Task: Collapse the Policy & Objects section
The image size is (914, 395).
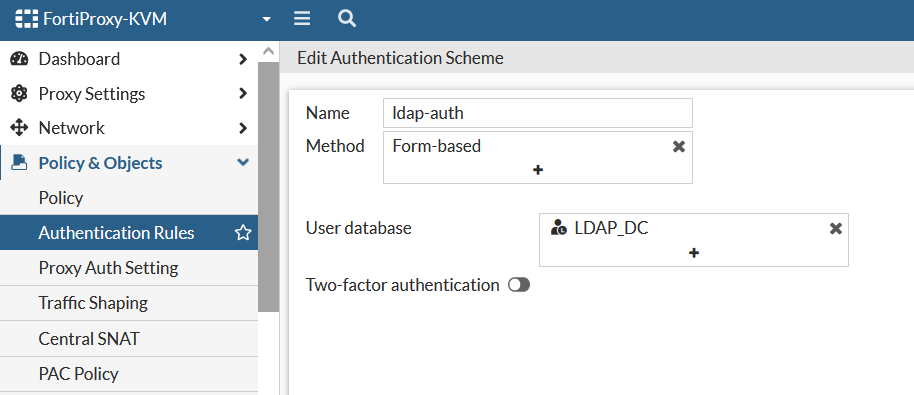Action: coord(243,163)
